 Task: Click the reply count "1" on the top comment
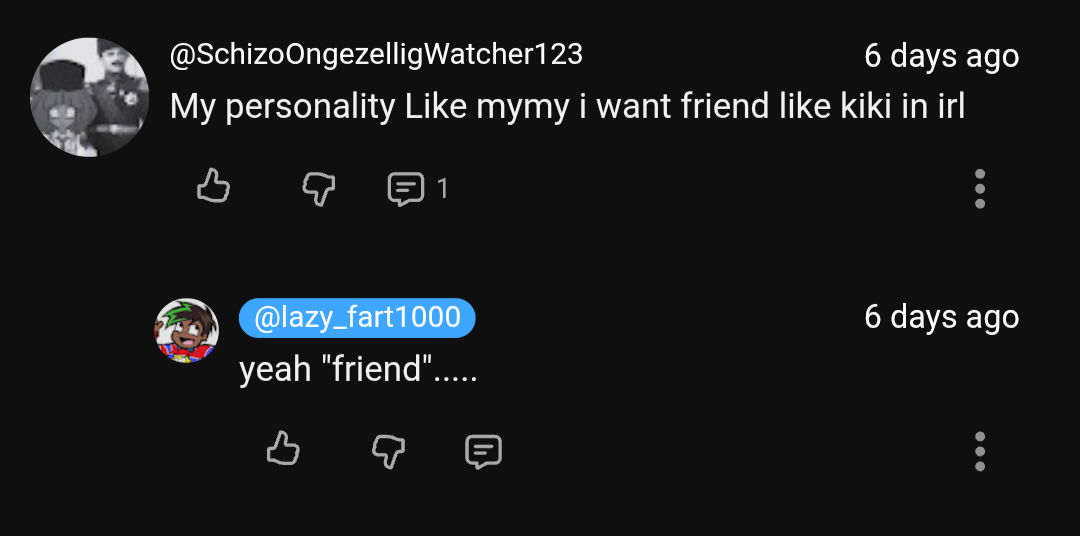click(442, 188)
